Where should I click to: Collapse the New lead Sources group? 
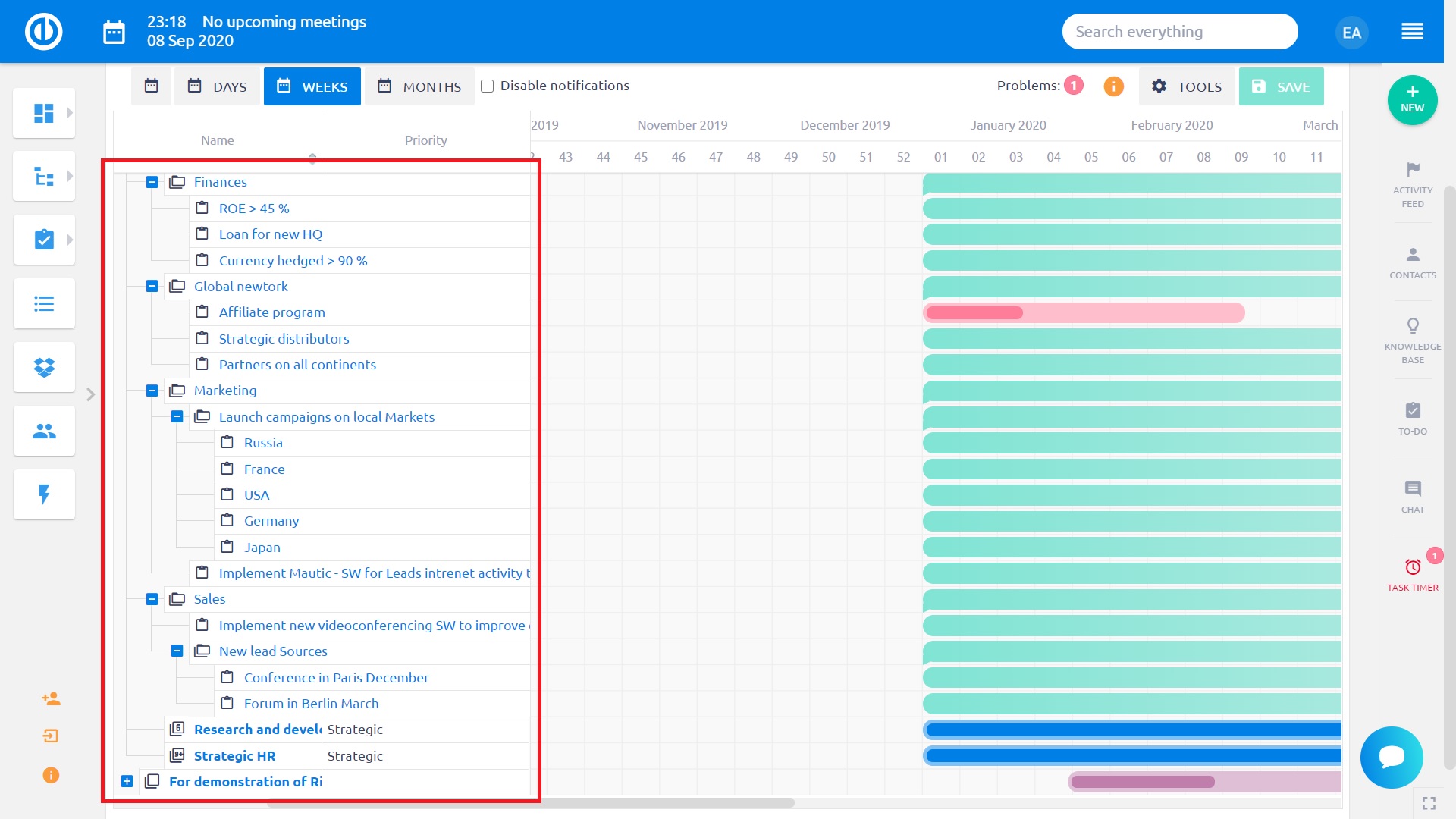pyautogui.click(x=177, y=651)
